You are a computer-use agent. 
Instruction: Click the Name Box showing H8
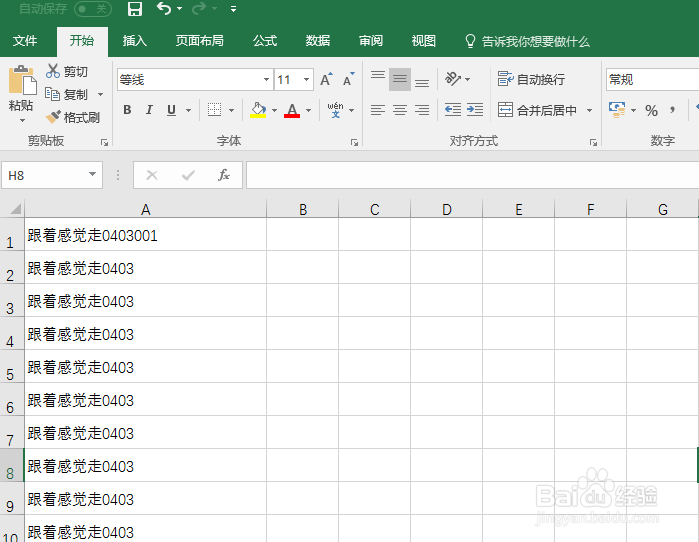coord(52,175)
